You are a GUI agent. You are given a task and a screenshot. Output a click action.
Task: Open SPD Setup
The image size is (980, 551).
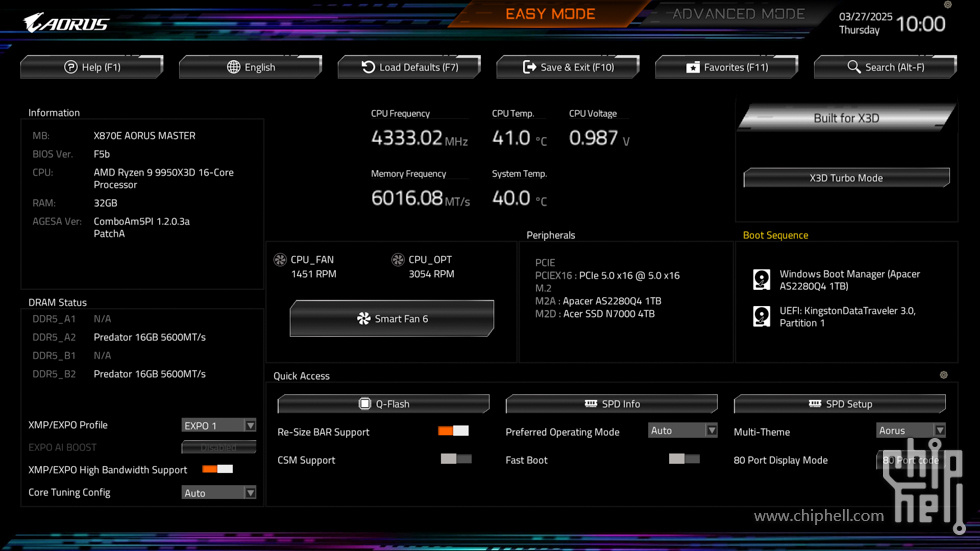click(840, 404)
